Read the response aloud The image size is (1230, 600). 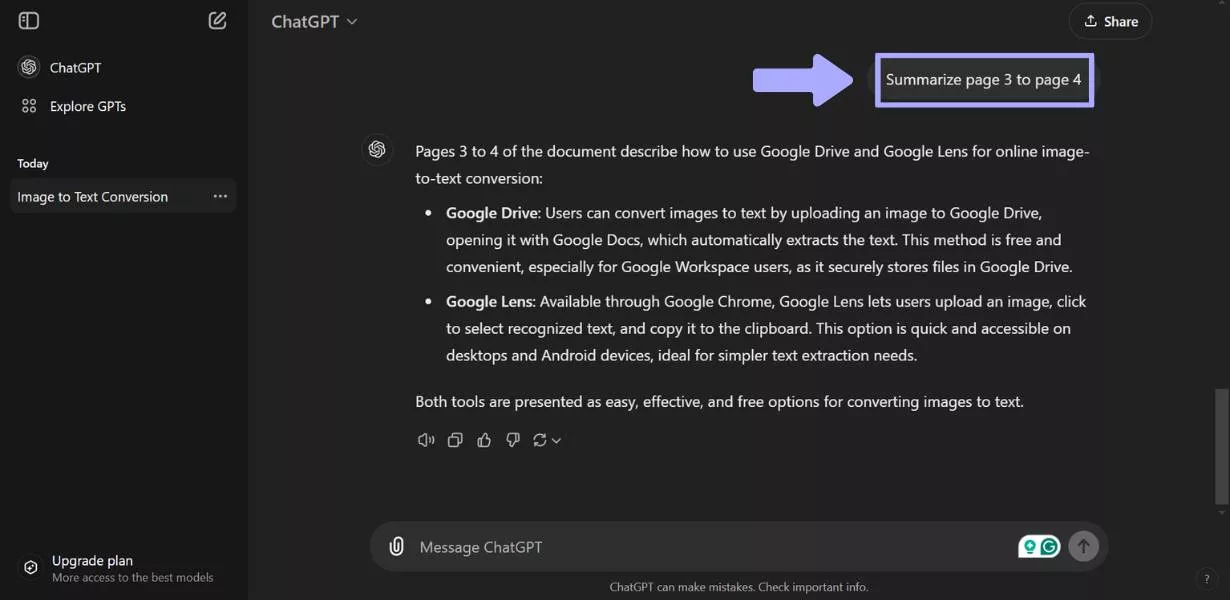[426, 440]
